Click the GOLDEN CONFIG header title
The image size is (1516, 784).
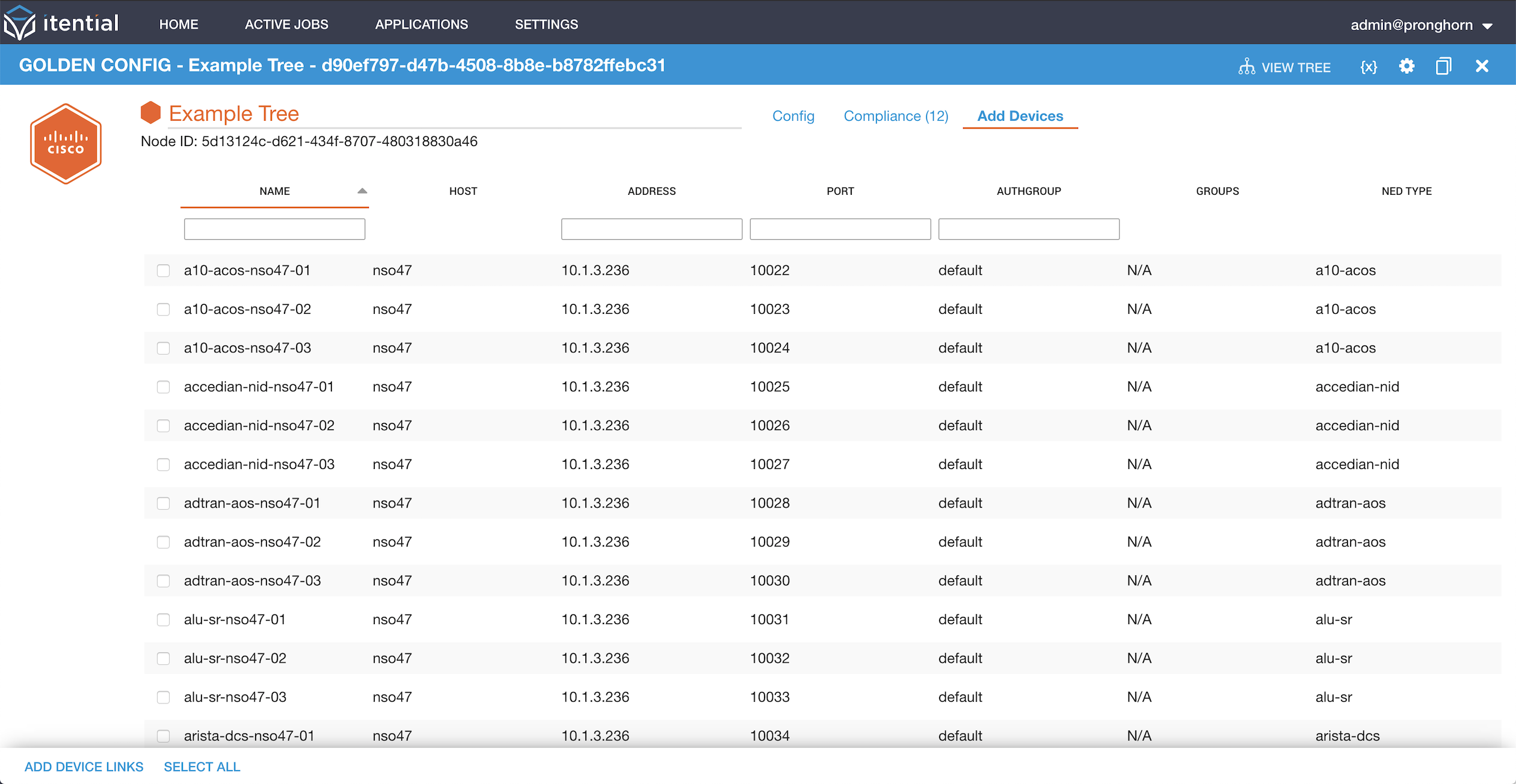tap(342, 65)
